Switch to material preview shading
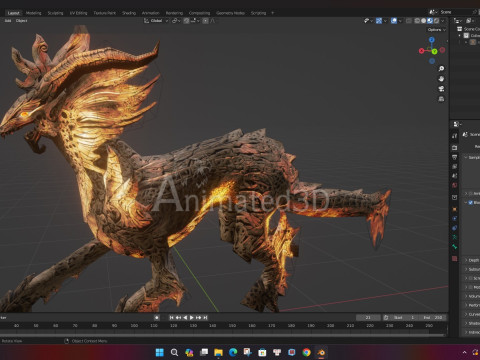The height and width of the screenshot is (360, 480). pyautogui.click(x=430, y=21)
